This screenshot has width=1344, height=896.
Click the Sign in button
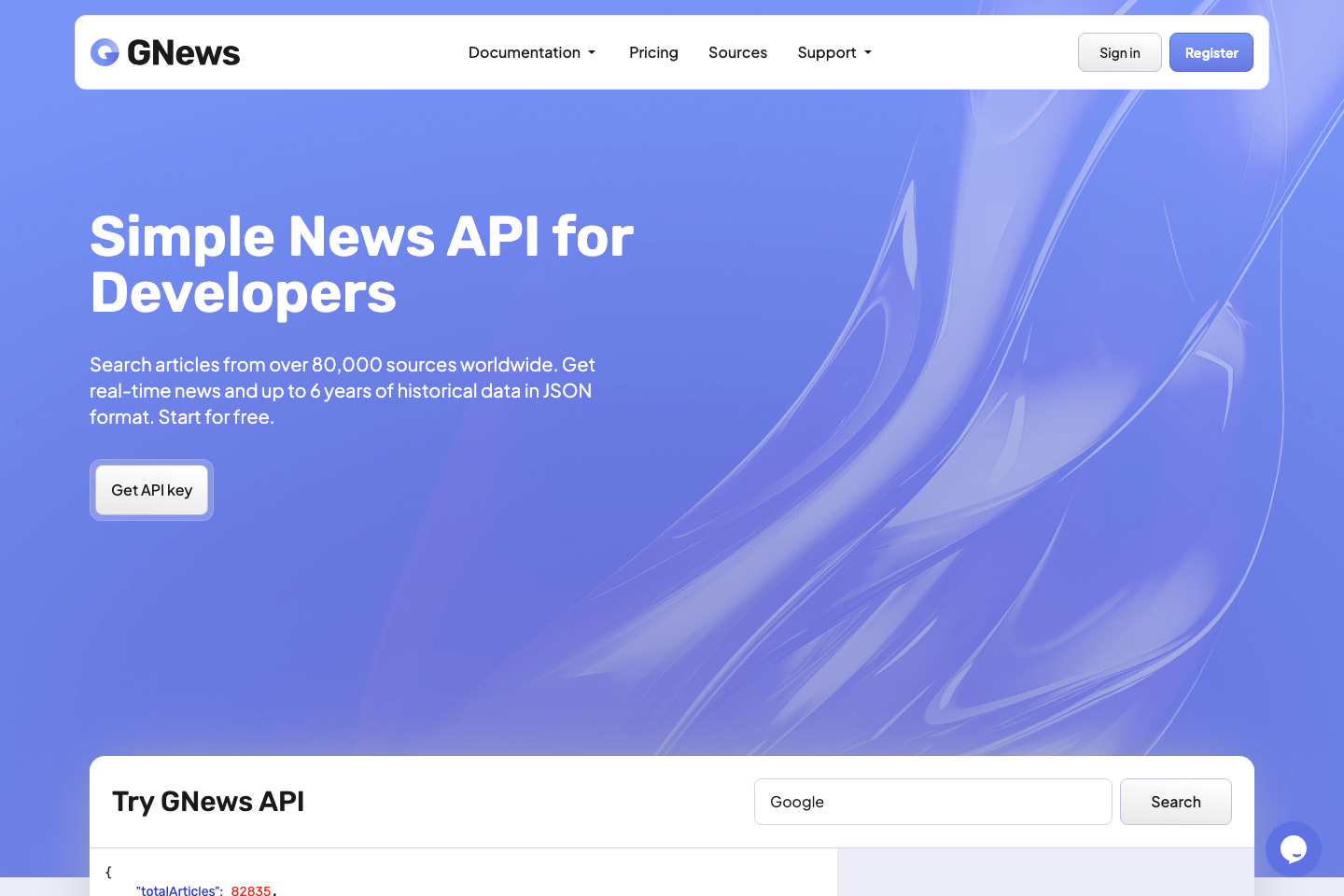(x=1119, y=52)
